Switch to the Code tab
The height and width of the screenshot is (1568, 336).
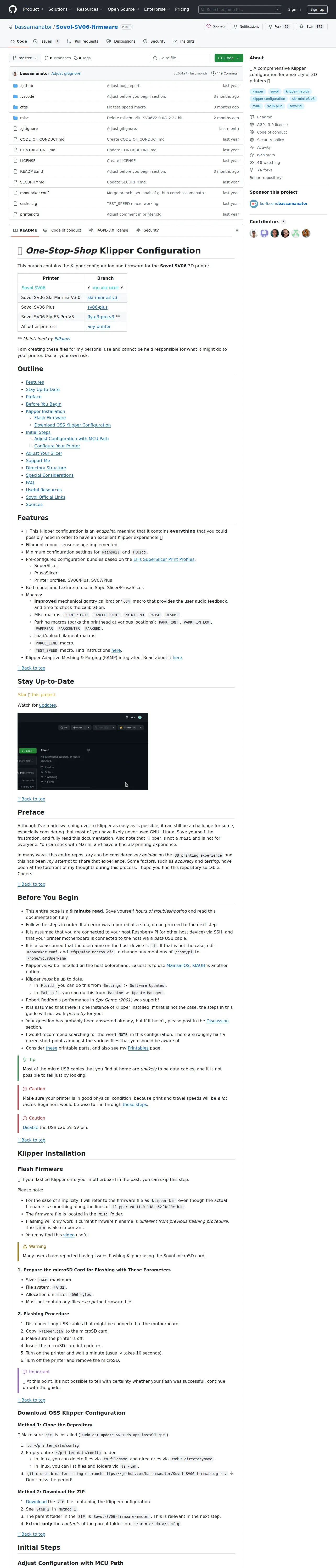click(x=18, y=41)
